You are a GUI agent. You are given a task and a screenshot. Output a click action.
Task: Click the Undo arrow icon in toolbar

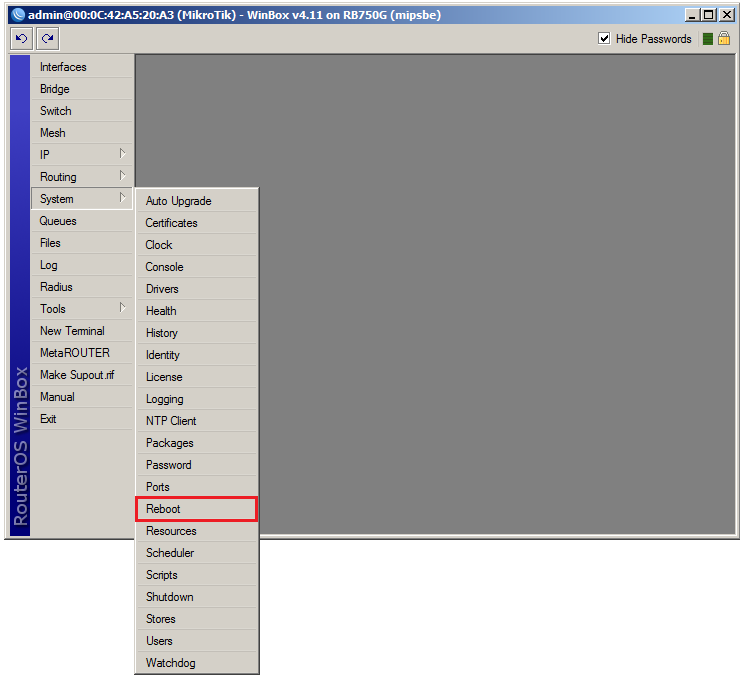21,39
